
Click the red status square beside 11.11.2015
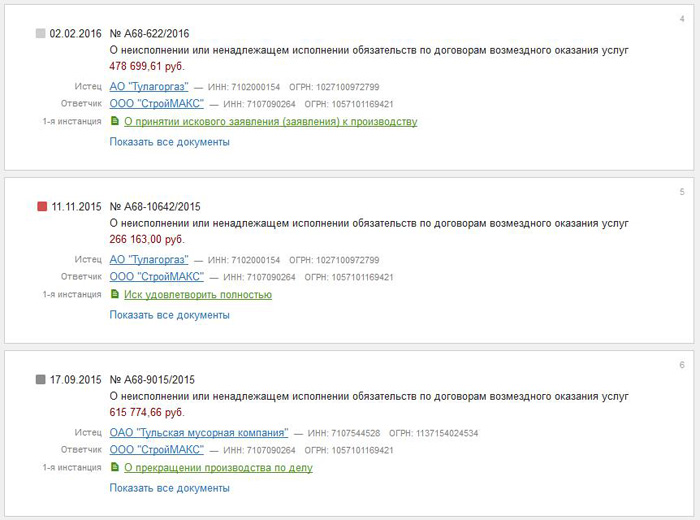(x=41, y=207)
